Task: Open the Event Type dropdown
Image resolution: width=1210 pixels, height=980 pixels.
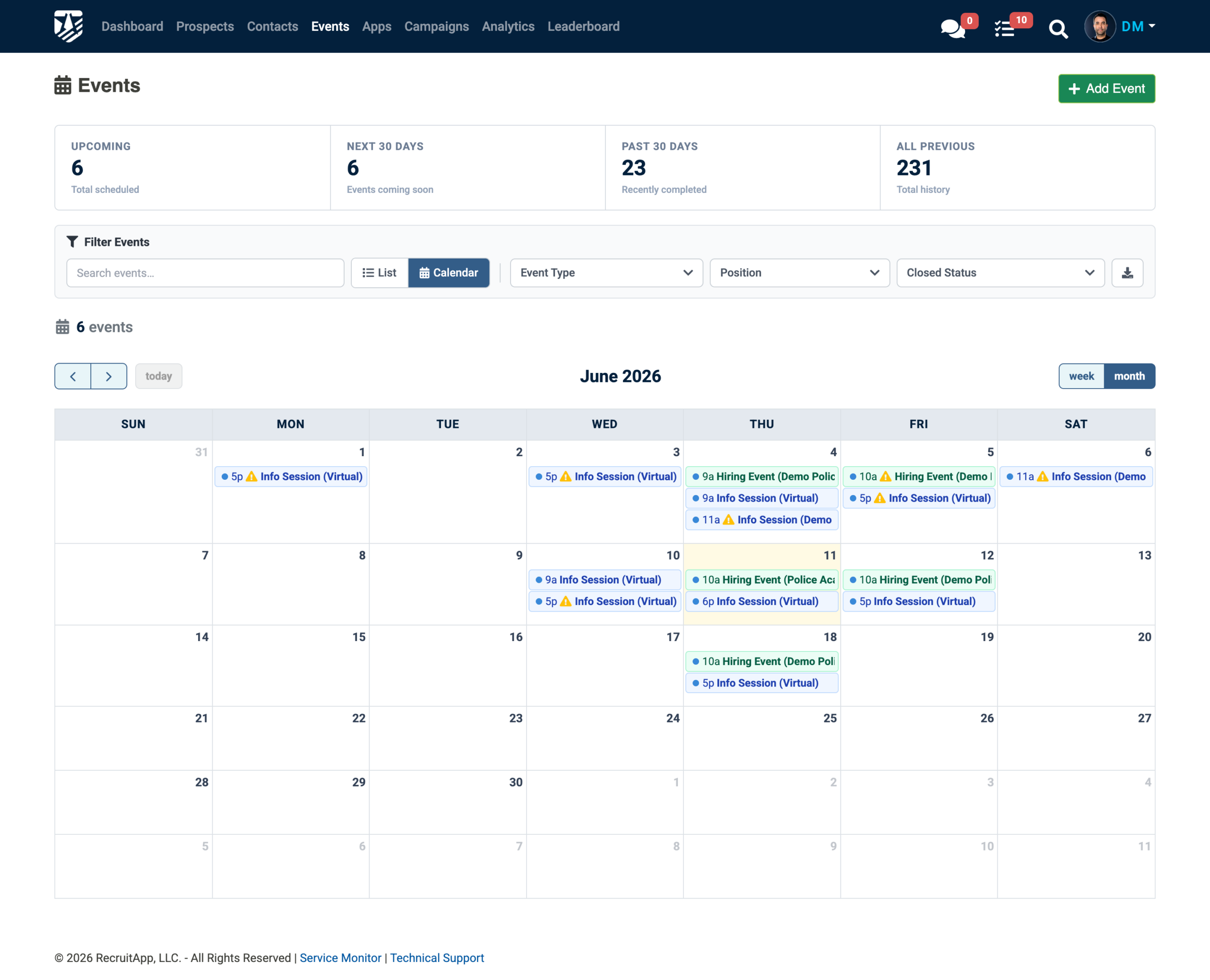Action: [606, 273]
